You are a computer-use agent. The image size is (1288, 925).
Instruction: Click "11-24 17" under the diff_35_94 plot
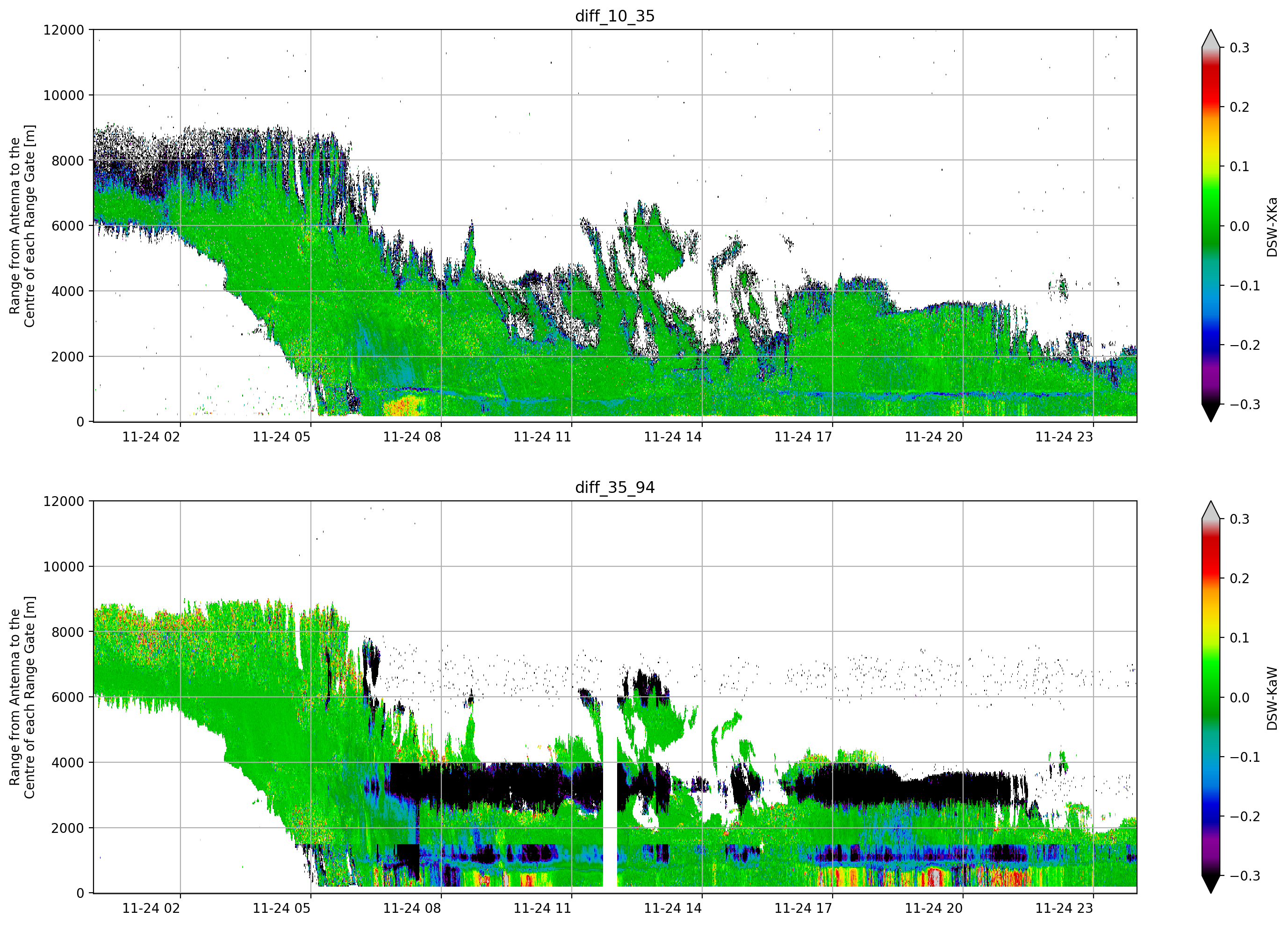coord(803,909)
